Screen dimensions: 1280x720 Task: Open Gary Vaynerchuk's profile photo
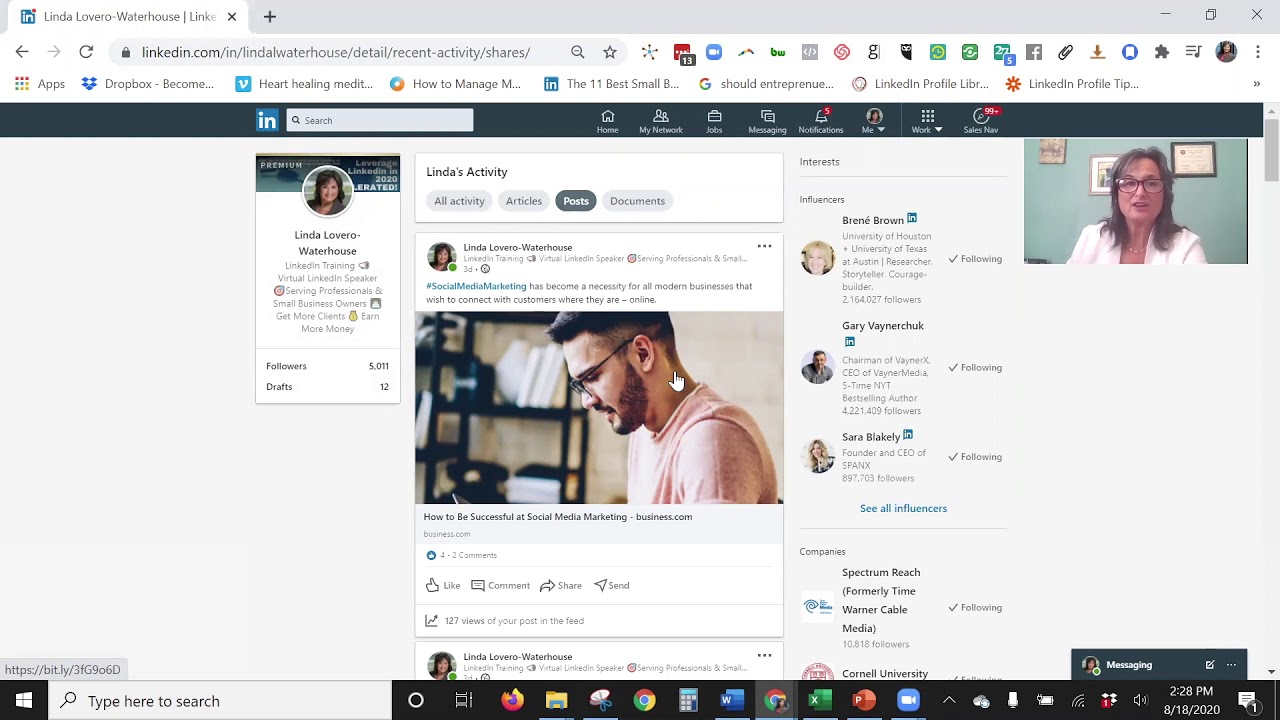pyautogui.click(x=817, y=367)
